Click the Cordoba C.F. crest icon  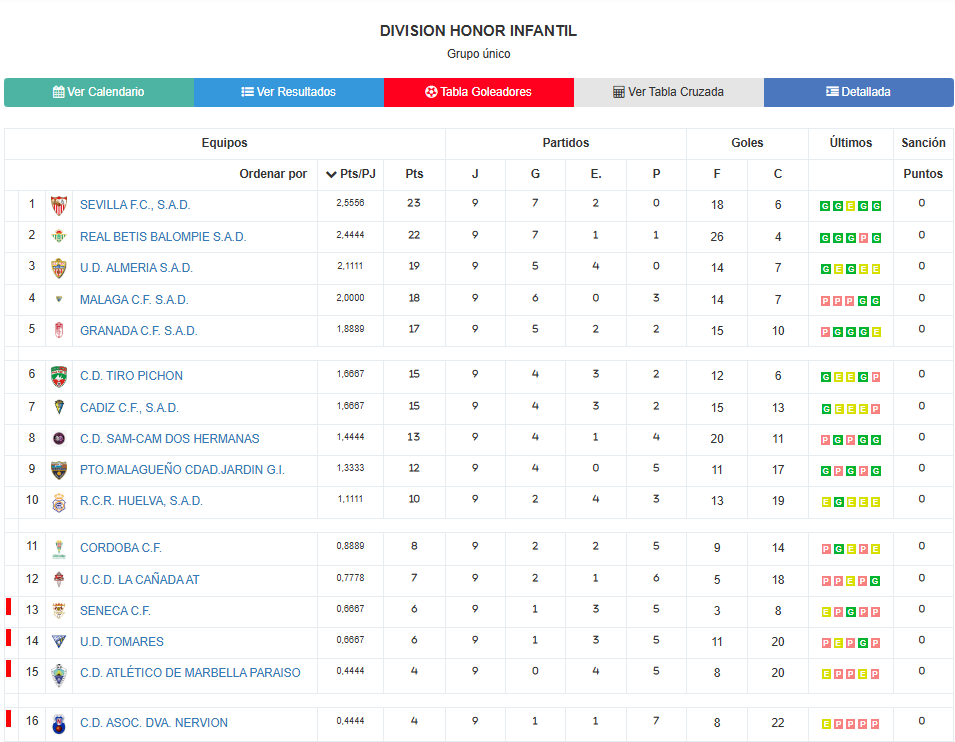pyautogui.click(x=59, y=548)
